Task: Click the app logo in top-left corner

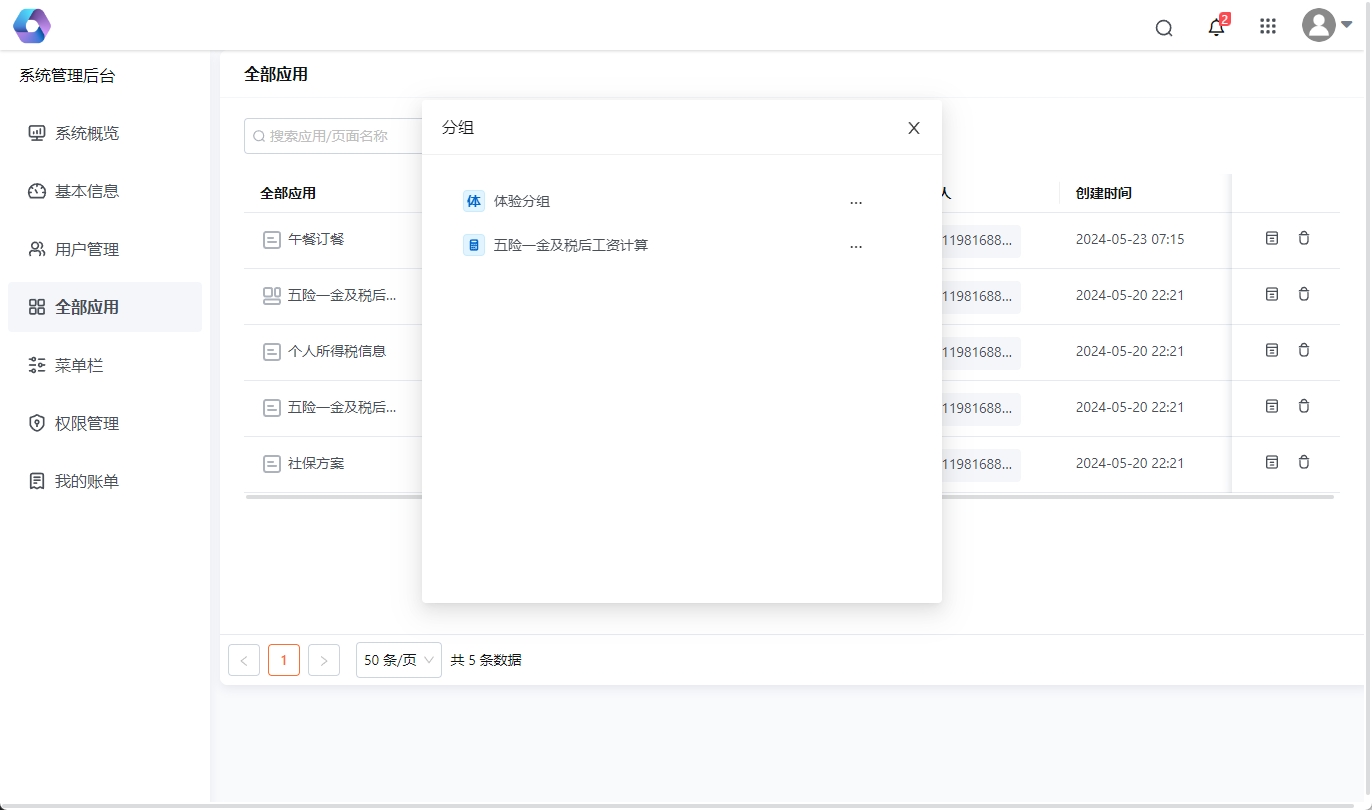Action: 32,26
